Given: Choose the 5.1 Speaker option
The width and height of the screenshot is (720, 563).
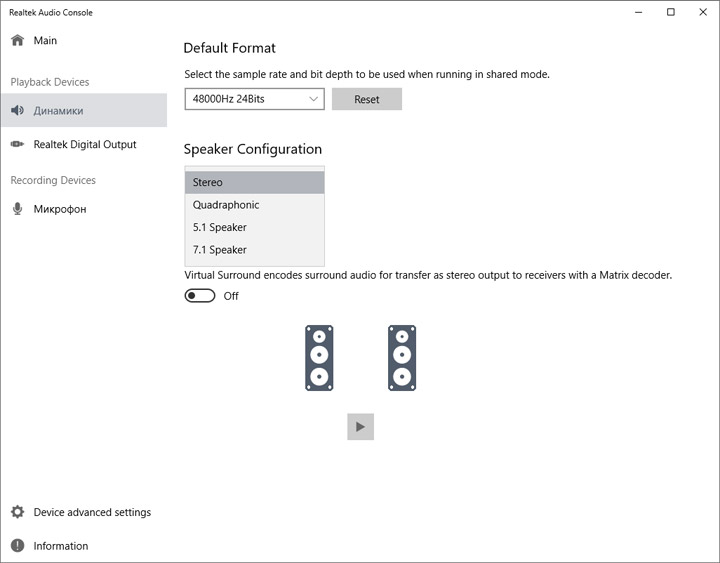Looking at the screenshot, I should (x=220, y=227).
